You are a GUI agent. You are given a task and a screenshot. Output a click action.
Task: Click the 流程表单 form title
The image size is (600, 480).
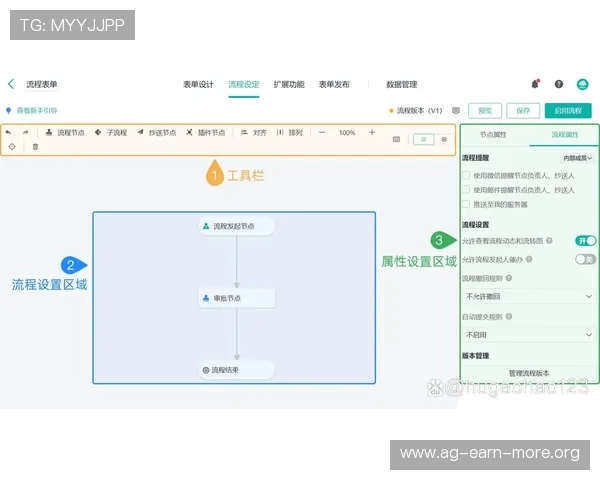click(42, 84)
